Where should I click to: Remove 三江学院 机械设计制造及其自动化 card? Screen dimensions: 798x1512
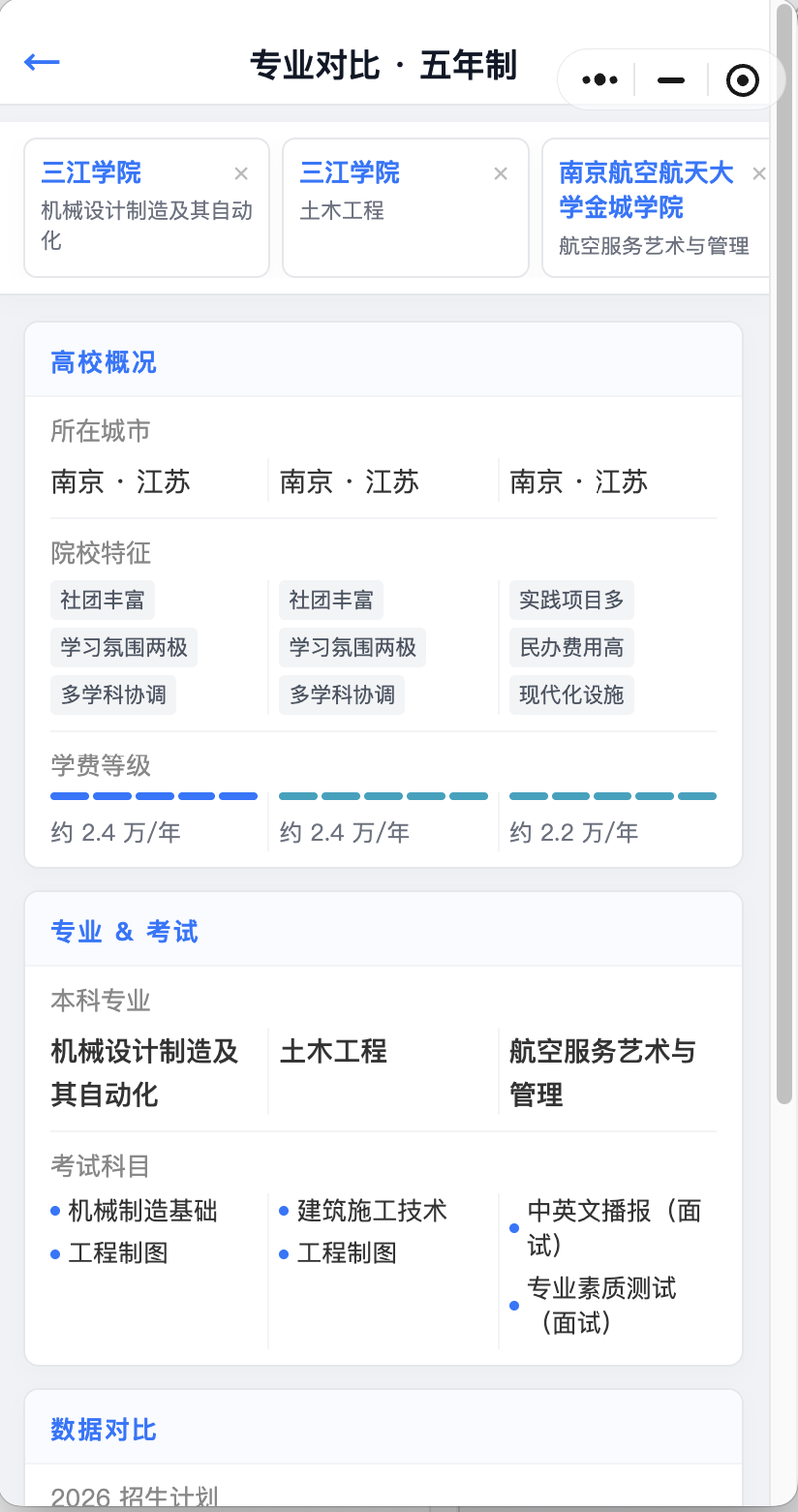pos(241,174)
